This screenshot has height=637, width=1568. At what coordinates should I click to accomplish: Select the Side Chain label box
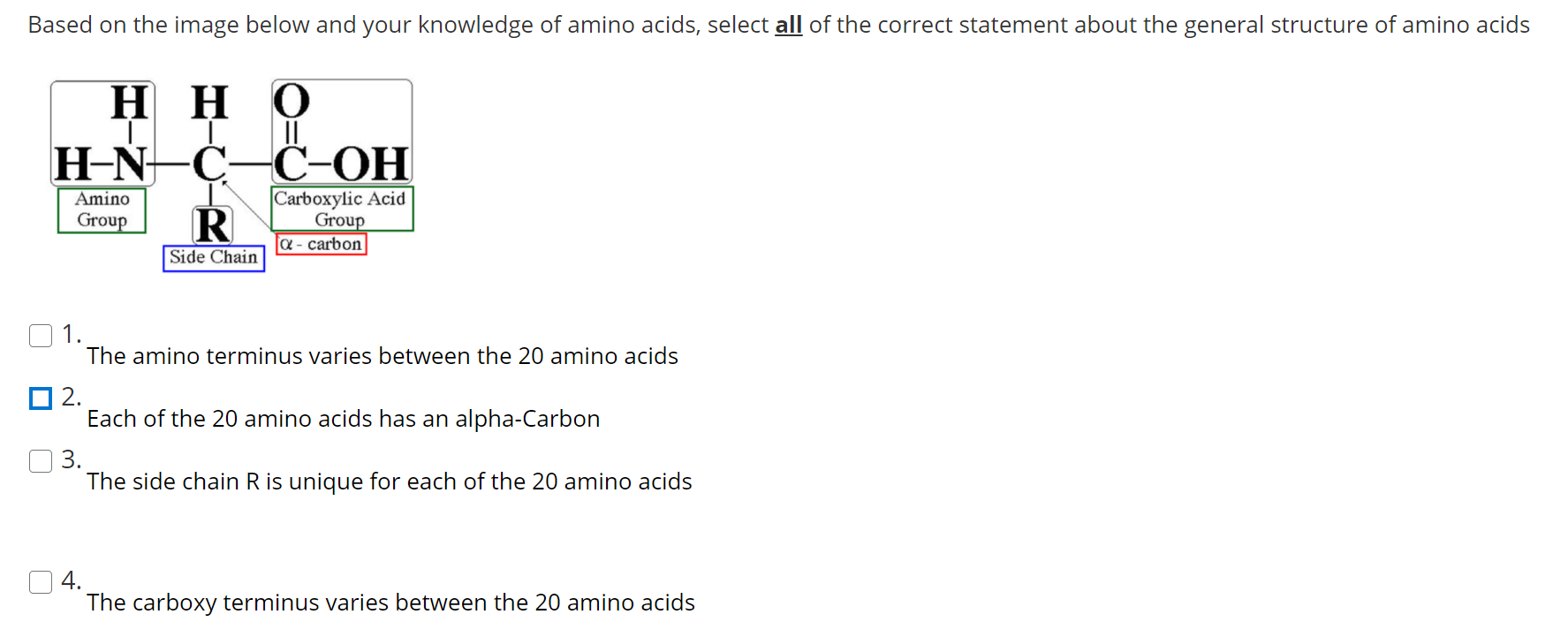tap(214, 257)
